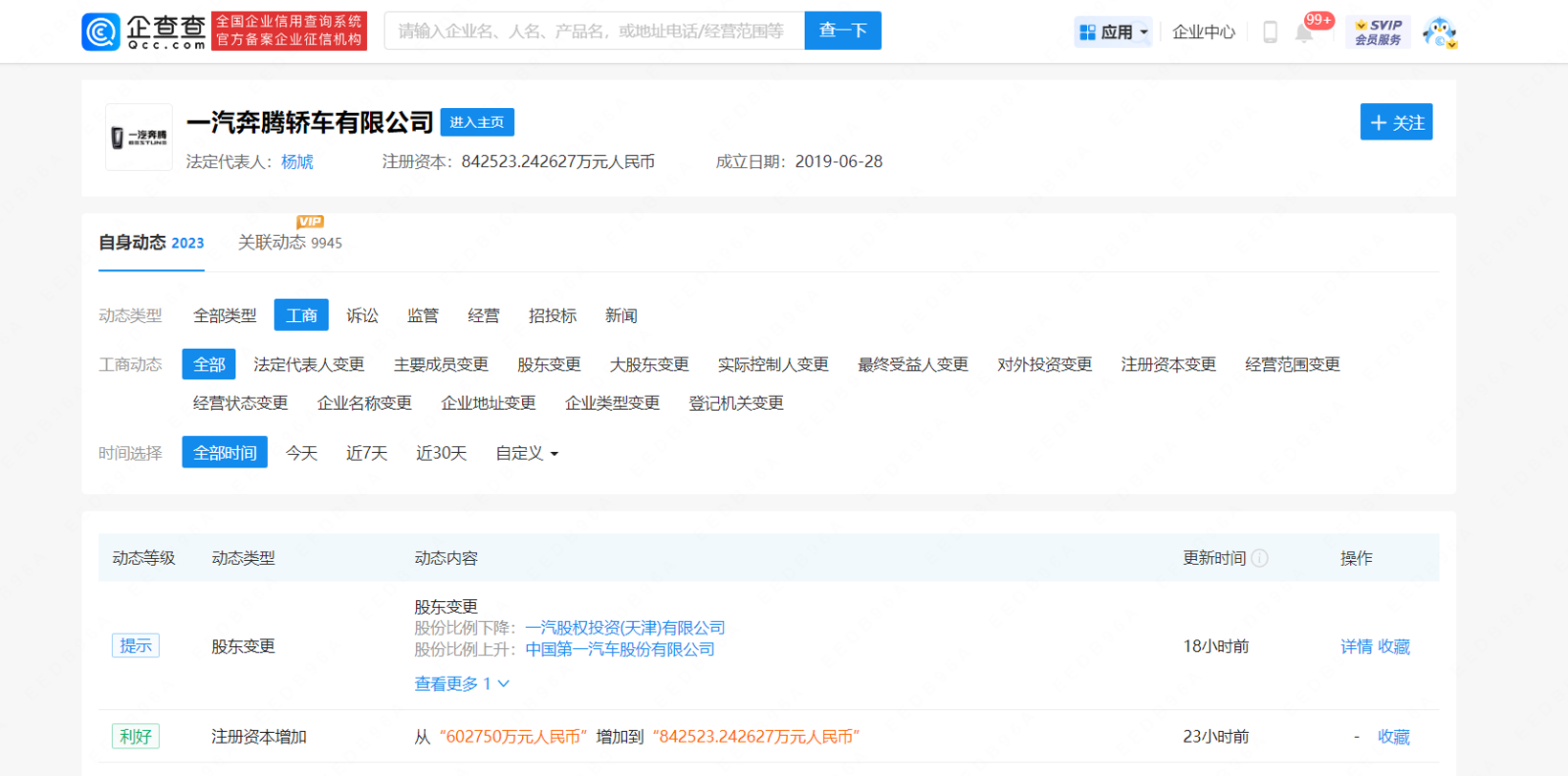Click 收藏 in the 注册资本增加 row
This screenshot has height=776, width=1568.
pyautogui.click(x=1394, y=737)
